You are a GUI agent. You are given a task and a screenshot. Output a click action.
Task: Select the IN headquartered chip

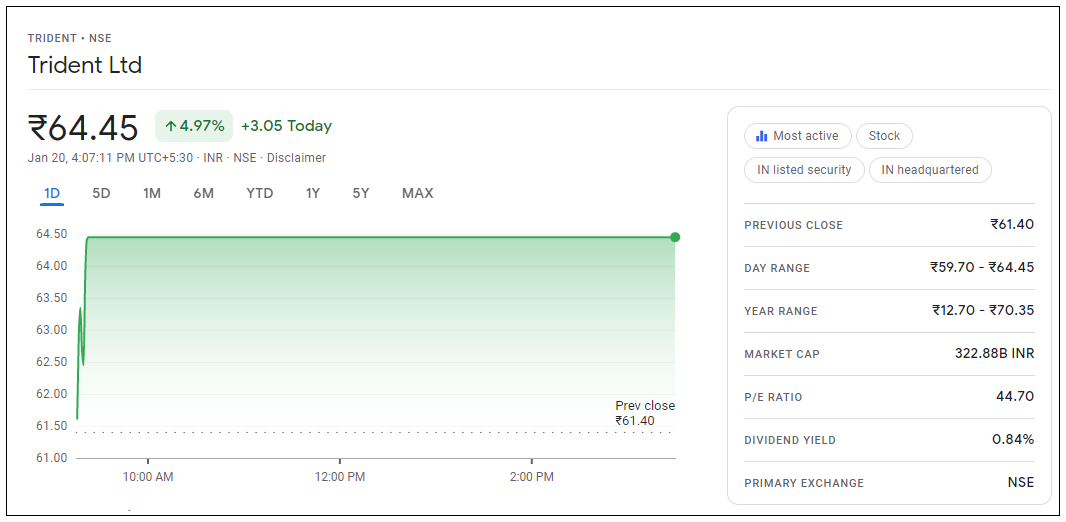tap(930, 170)
